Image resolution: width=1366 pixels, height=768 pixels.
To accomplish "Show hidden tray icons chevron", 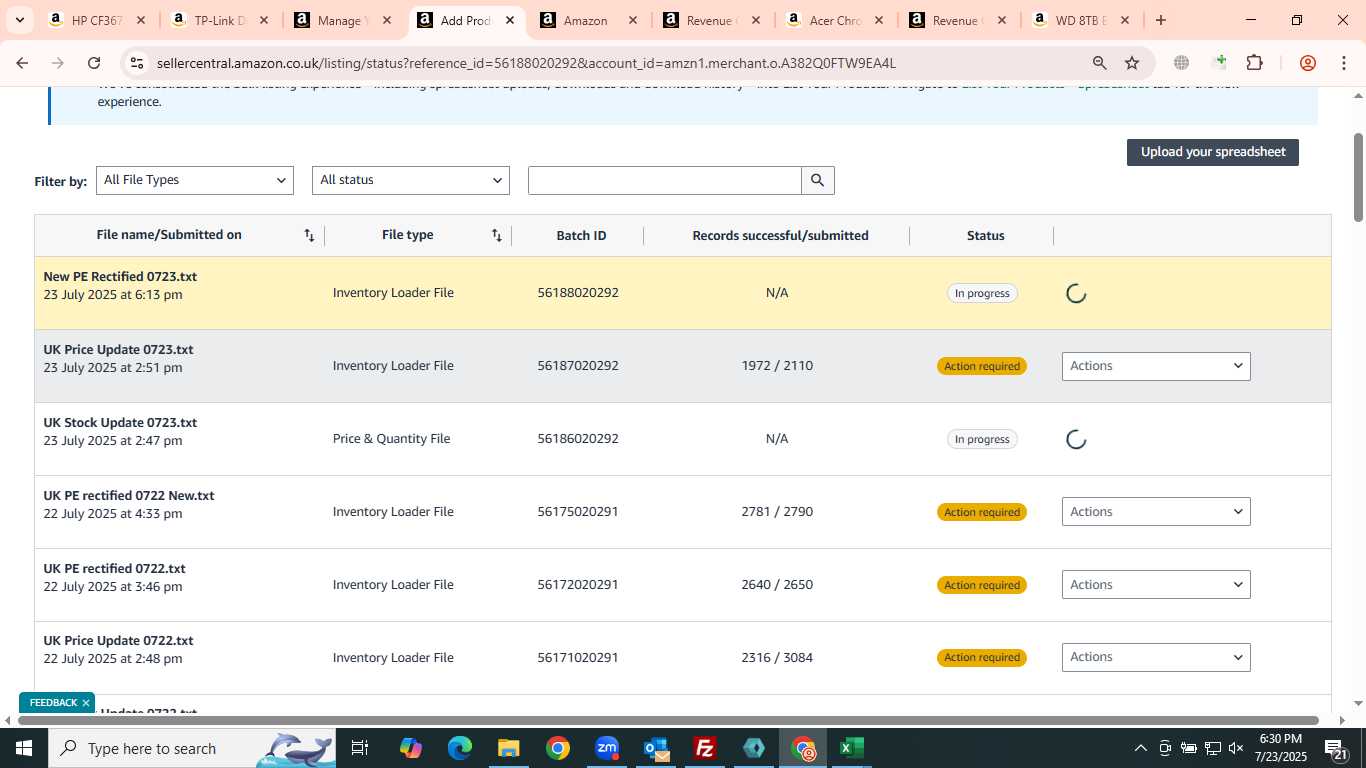I will pos(1141,748).
